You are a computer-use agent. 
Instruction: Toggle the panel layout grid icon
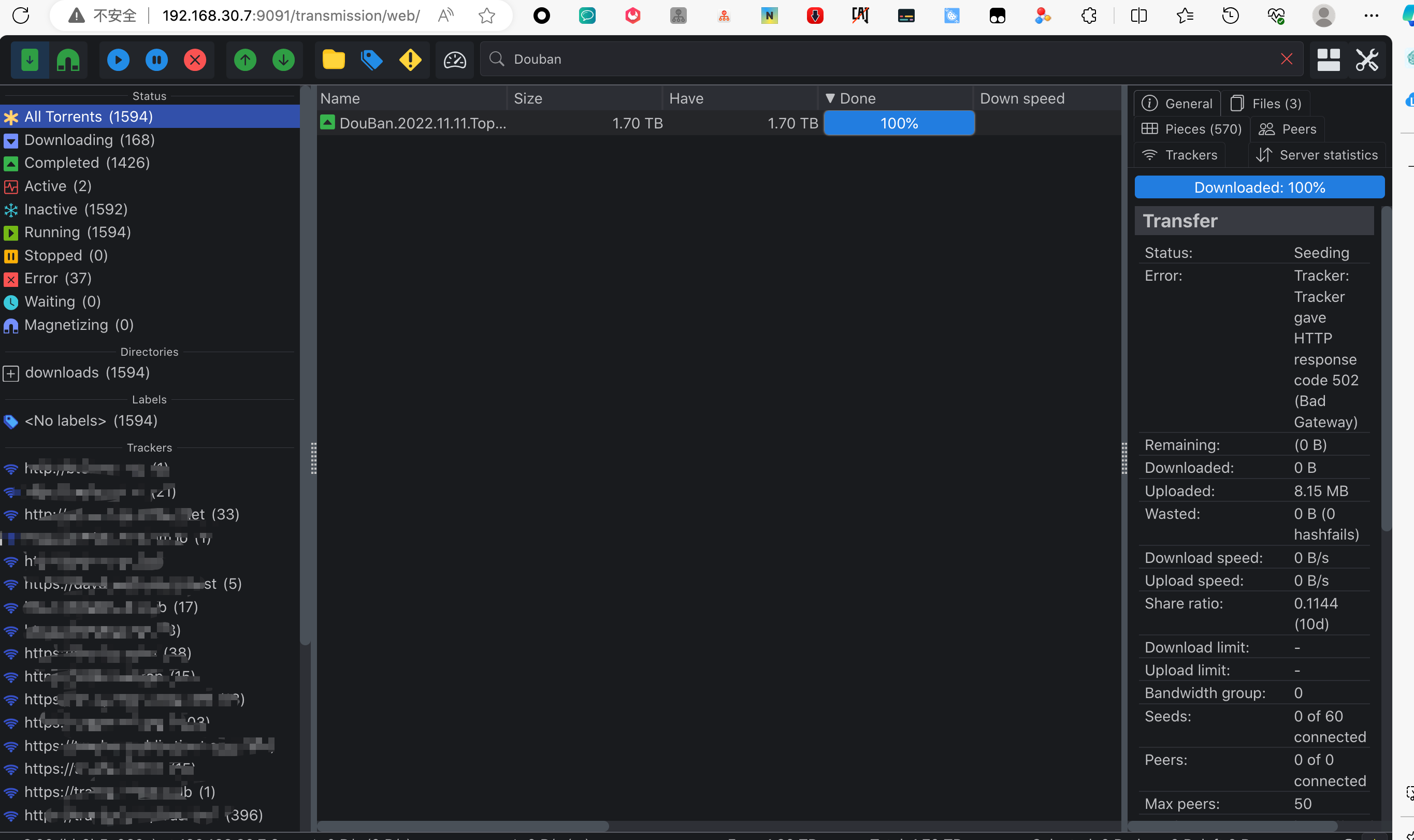(1329, 60)
